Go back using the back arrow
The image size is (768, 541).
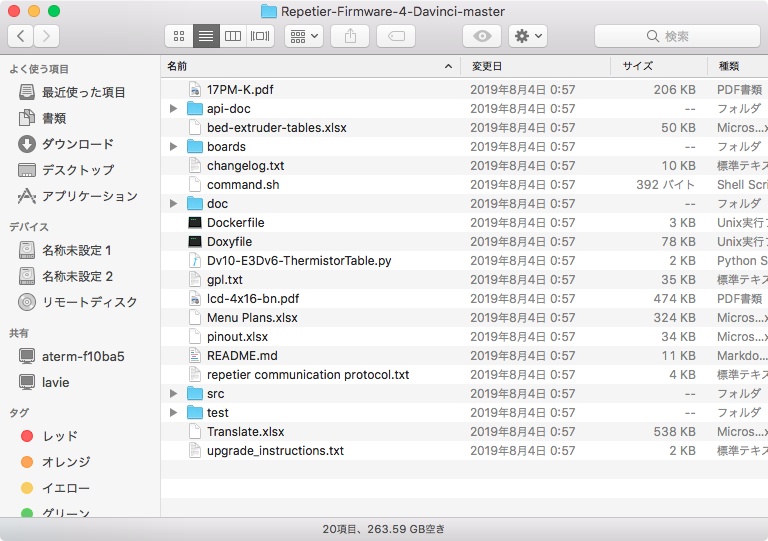[20, 36]
